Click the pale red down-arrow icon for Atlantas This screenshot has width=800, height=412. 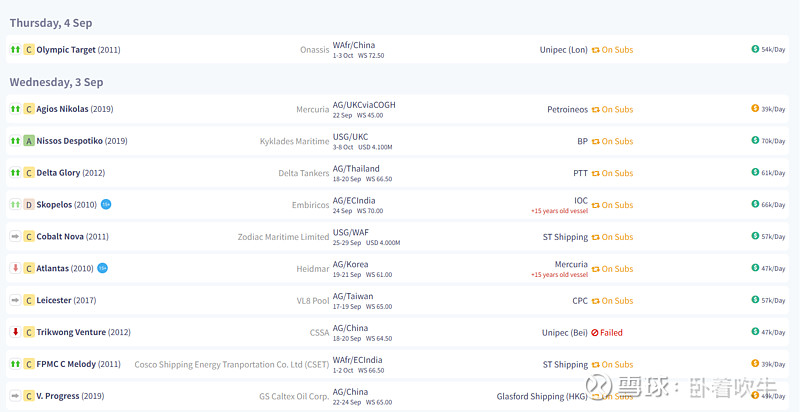(15, 268)
